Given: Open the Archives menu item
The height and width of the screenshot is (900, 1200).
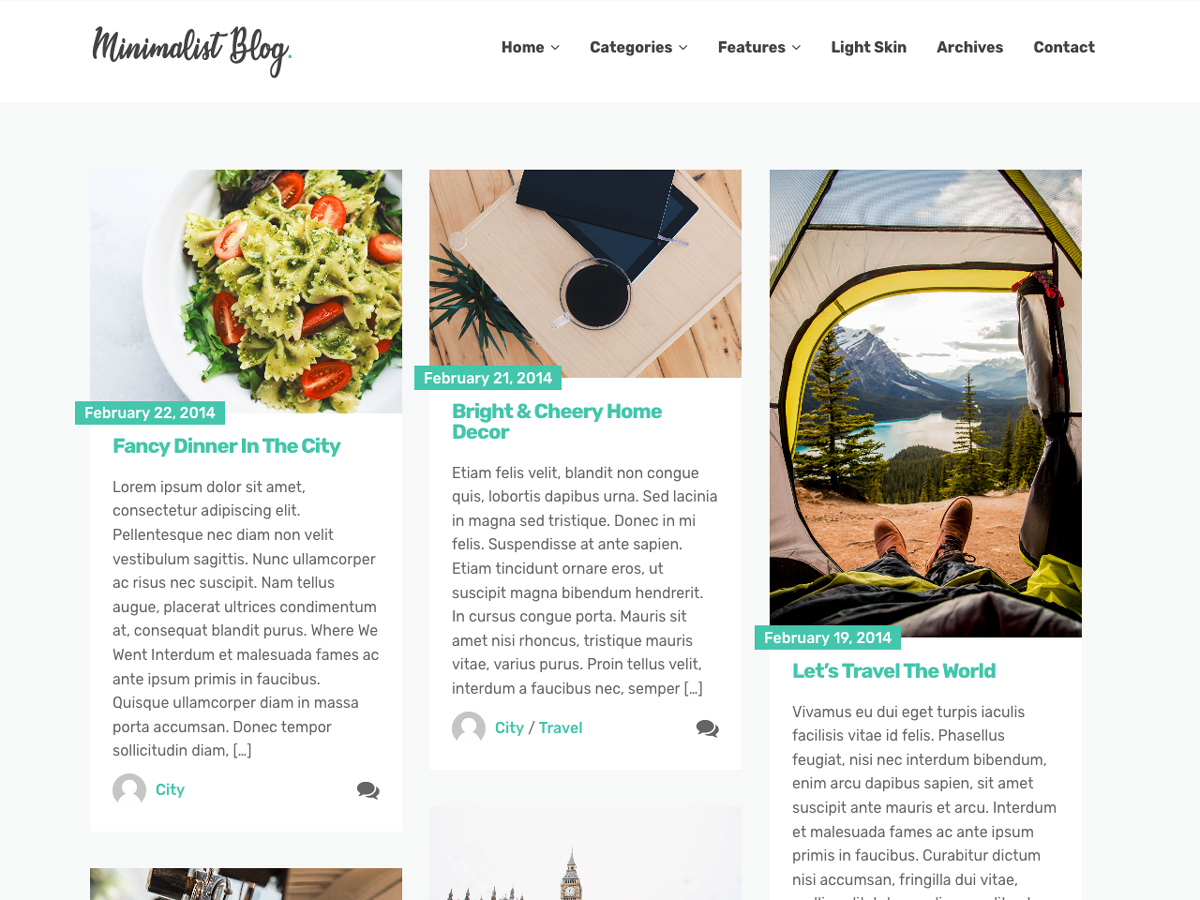Looking at the screenshot, I should [969, 47].
